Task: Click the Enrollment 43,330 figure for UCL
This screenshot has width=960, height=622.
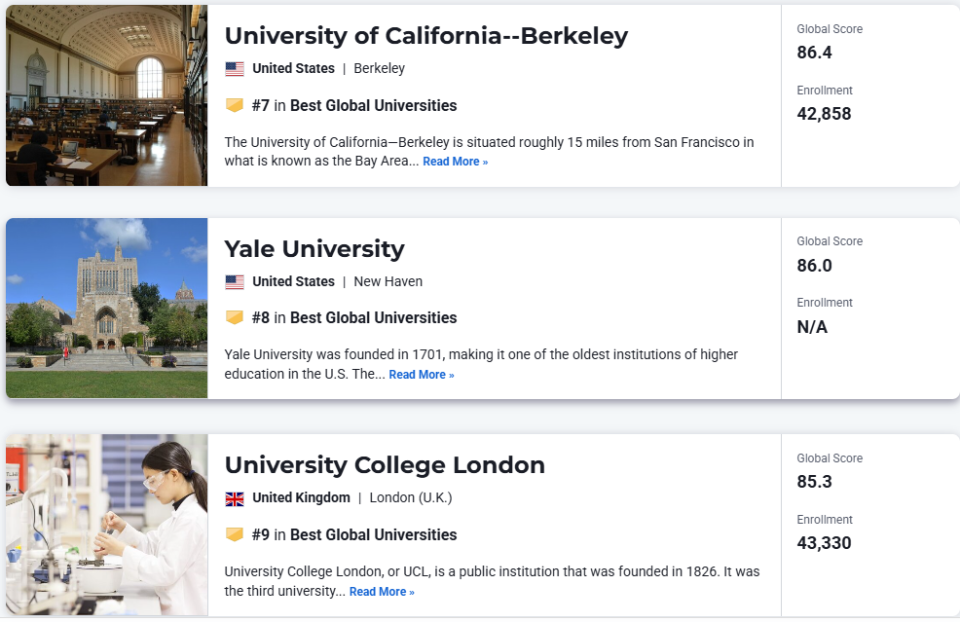Action: [823, 543]
